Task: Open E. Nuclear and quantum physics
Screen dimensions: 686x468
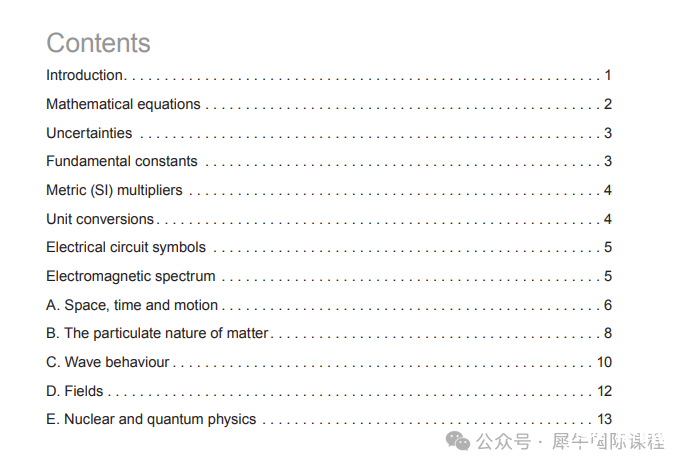Action: (329, 419)
